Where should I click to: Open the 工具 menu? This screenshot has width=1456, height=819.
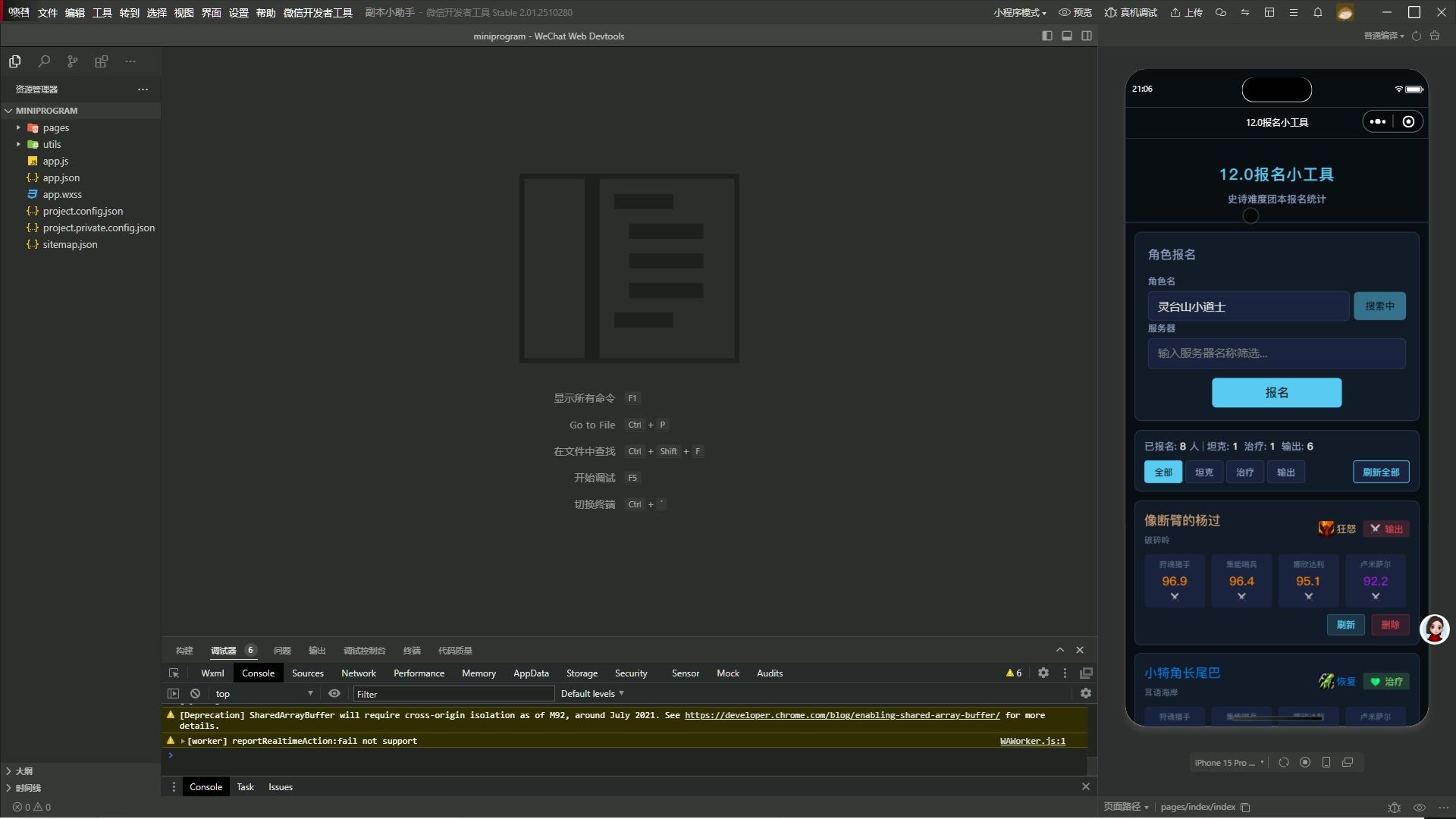click(102, 12)
